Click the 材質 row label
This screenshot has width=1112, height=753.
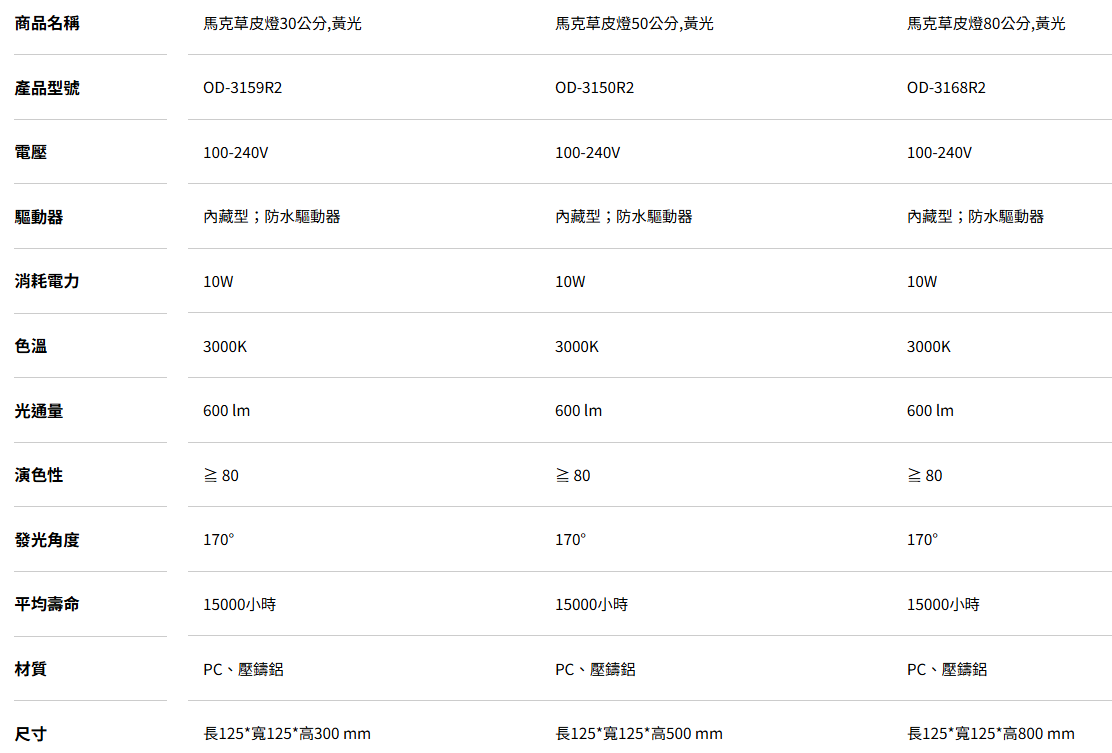[31, 669]
